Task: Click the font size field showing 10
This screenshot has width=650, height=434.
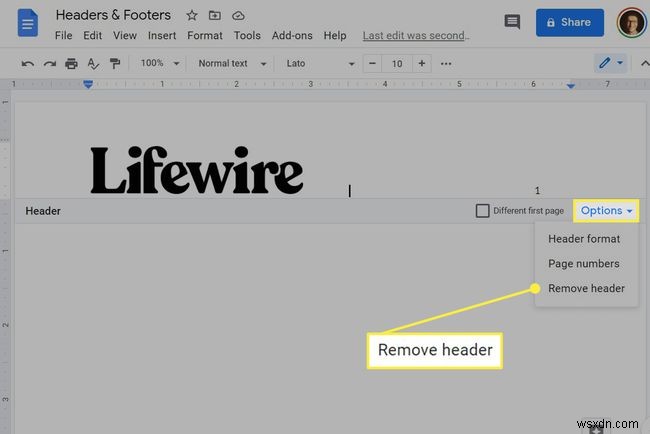Action: click(x=397, y=63)
